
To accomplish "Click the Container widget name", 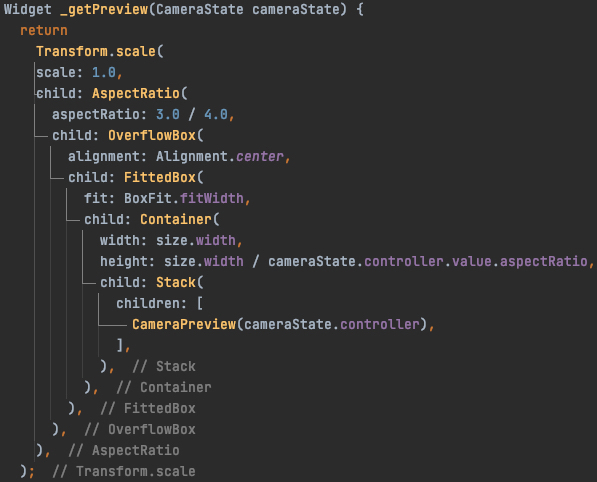I will tap(176, 219).
